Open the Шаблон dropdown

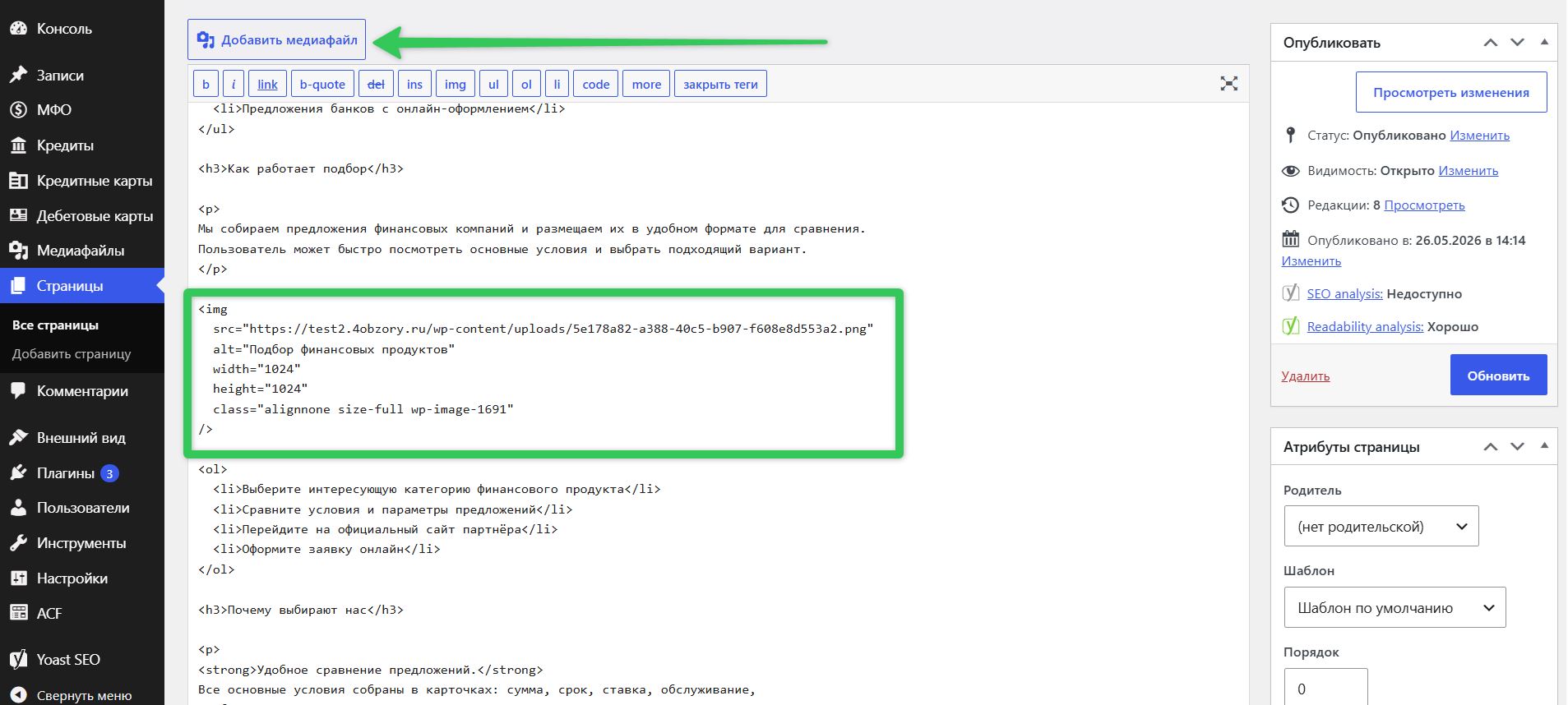[1395, 608]
